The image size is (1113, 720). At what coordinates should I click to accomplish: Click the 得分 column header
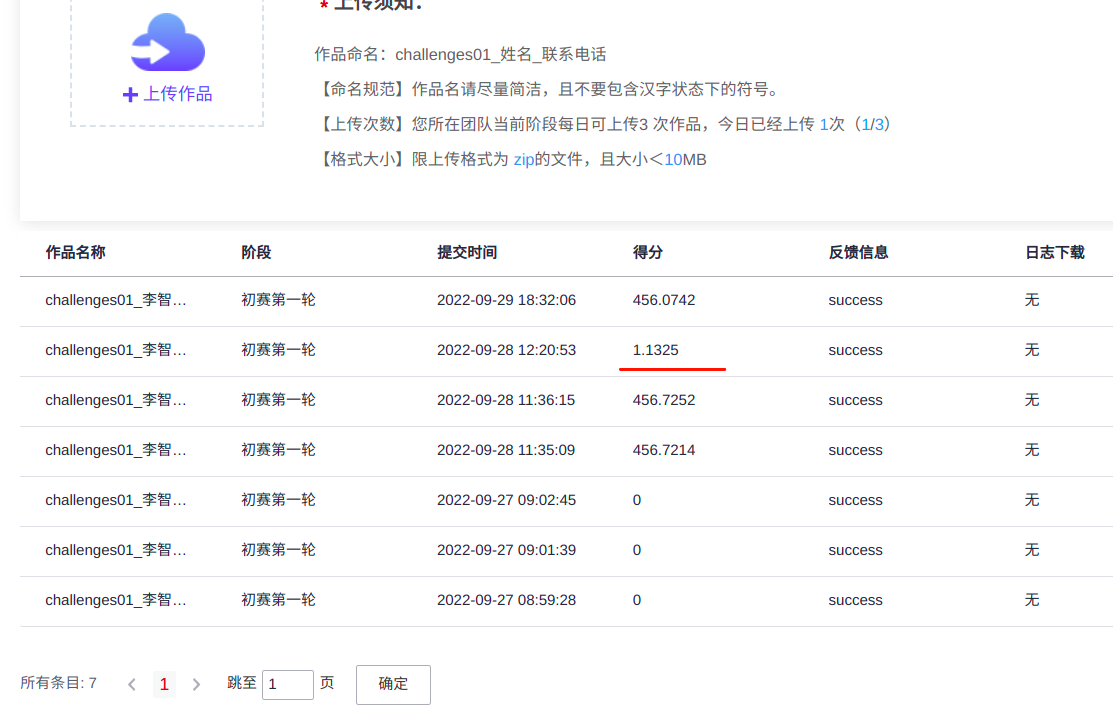coord(647,252)
